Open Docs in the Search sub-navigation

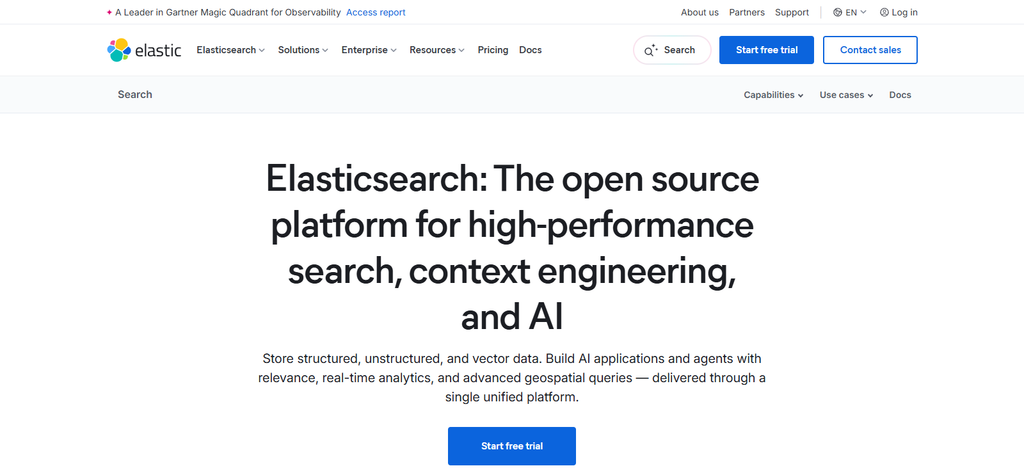tap(900, 95)
